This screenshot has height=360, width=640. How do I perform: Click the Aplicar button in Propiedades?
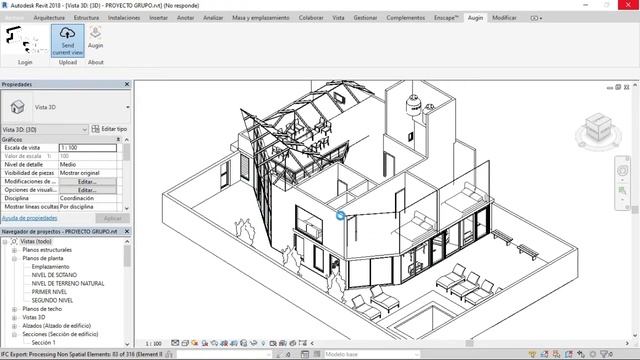click(112, 218)
